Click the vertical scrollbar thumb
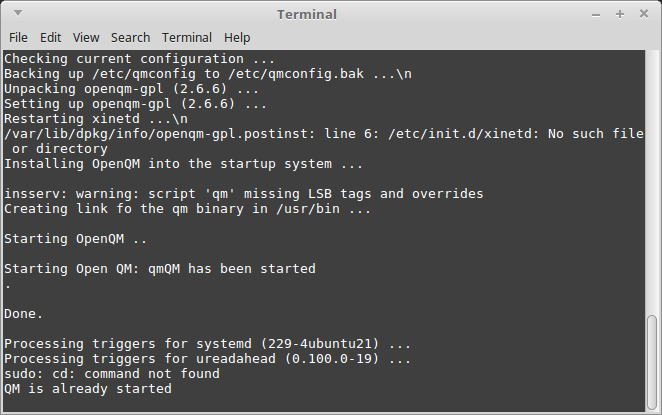Image resolution: width=662 pixels, height=415 pixels. pyautogui.click(x=652, y=362)
